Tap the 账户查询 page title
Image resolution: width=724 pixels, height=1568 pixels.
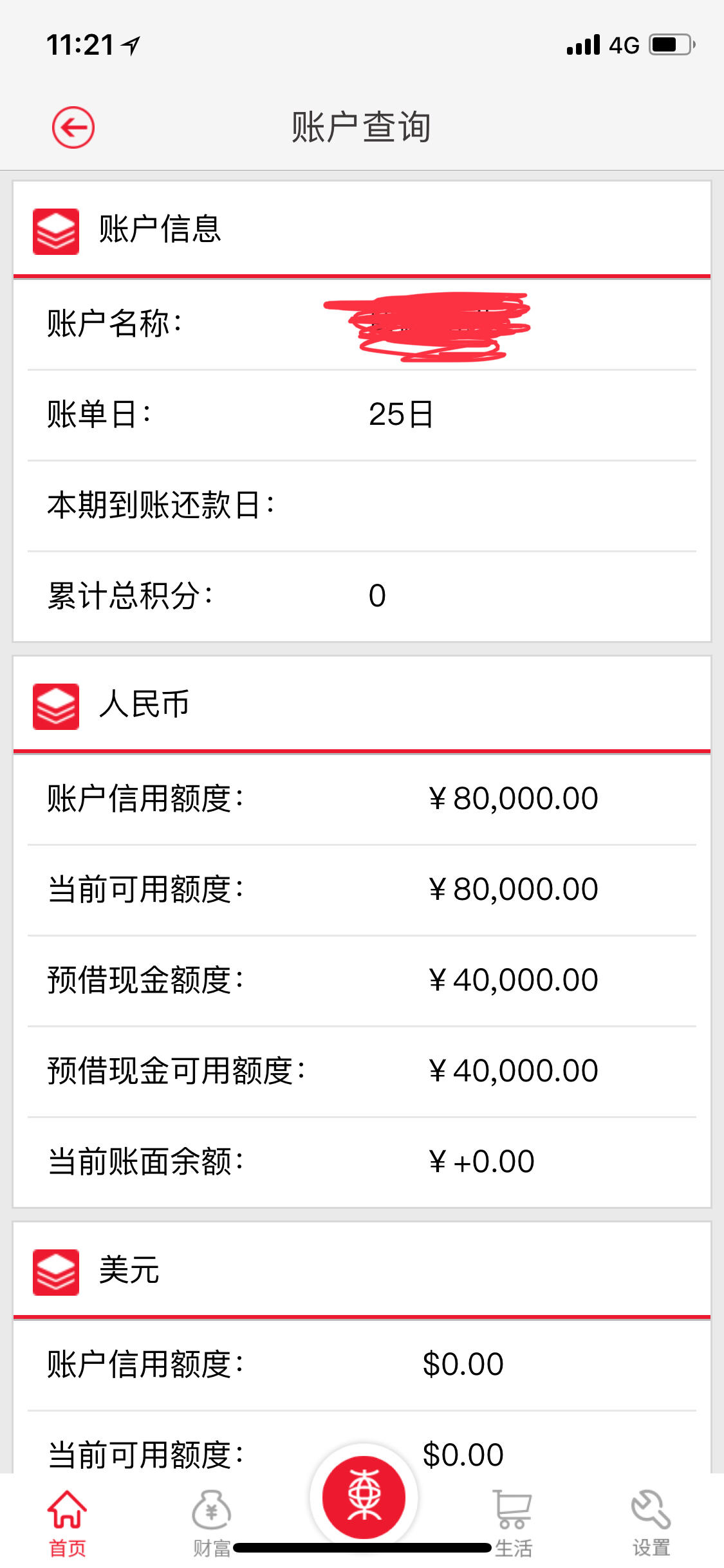361,127
